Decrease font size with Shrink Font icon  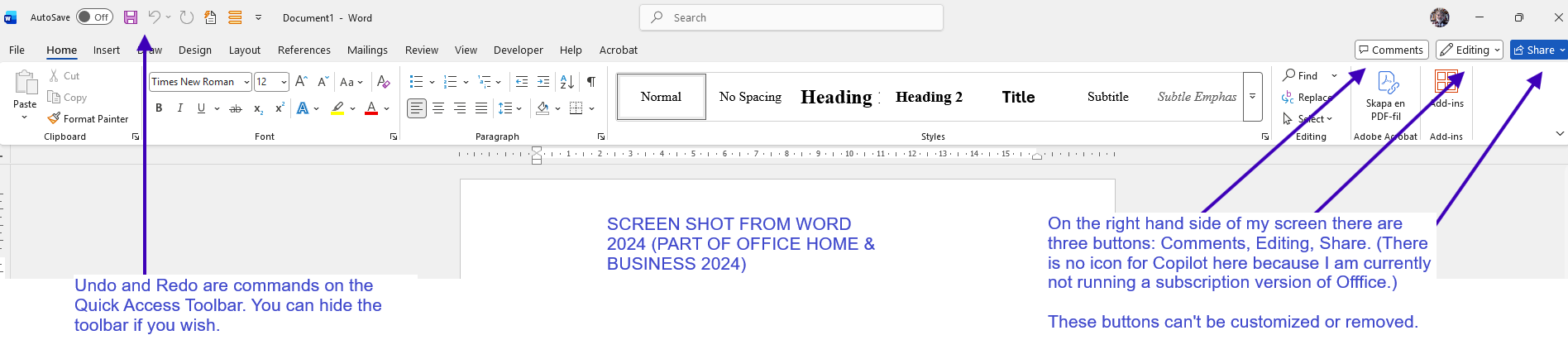(323, 82)
